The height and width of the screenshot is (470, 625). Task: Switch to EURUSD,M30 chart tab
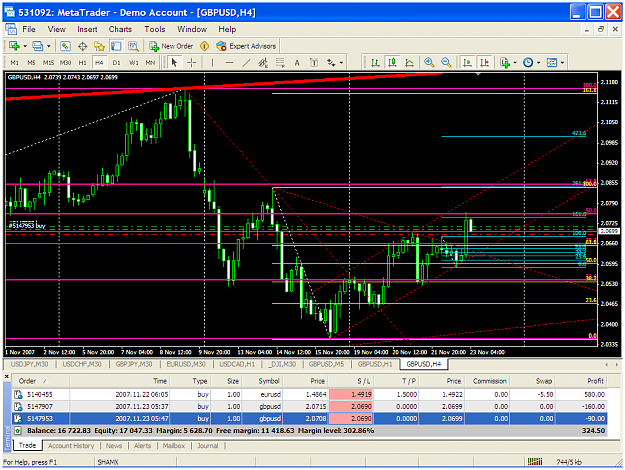pos(186,364)
